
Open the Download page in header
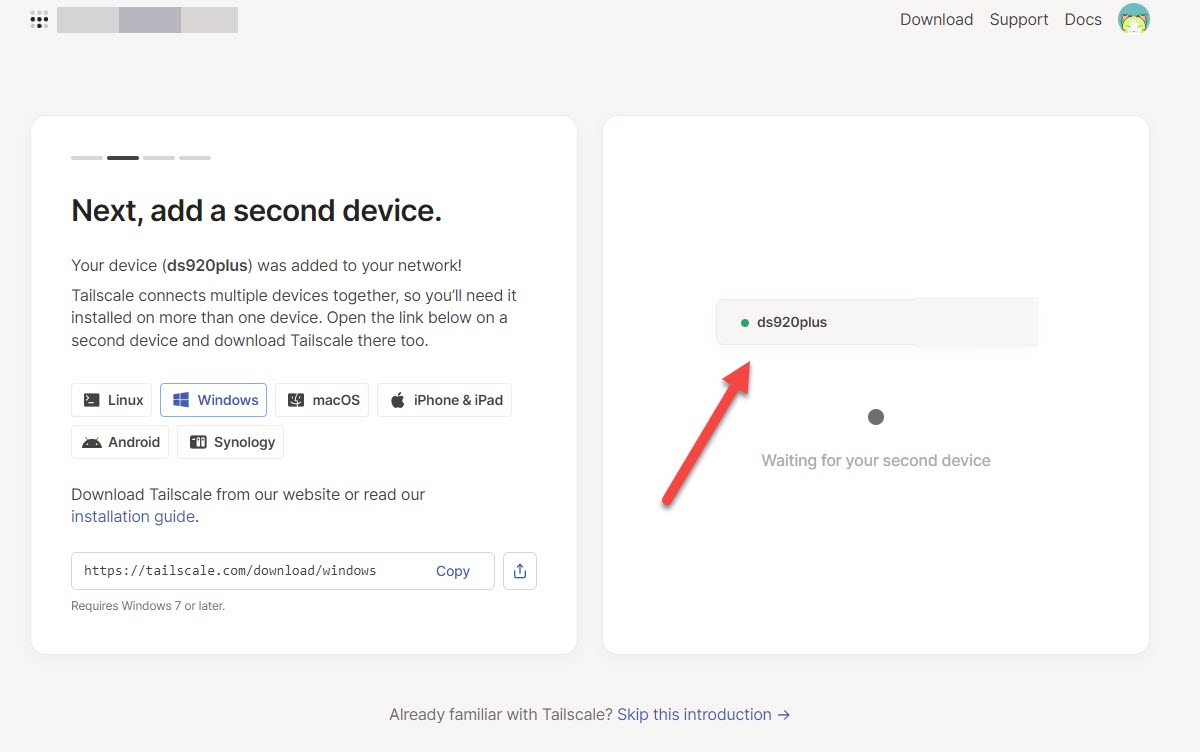point(936,19)
